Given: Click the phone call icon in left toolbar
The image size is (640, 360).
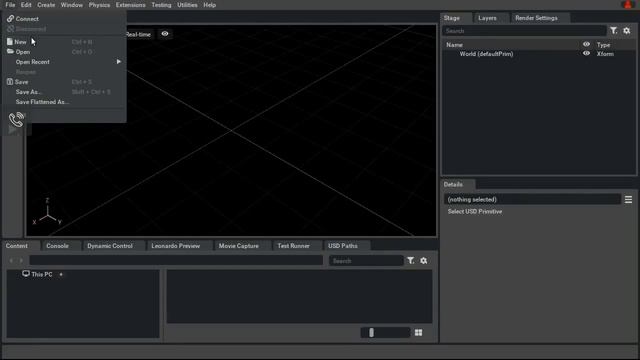Looking at the screenshot, I should 16,119.
